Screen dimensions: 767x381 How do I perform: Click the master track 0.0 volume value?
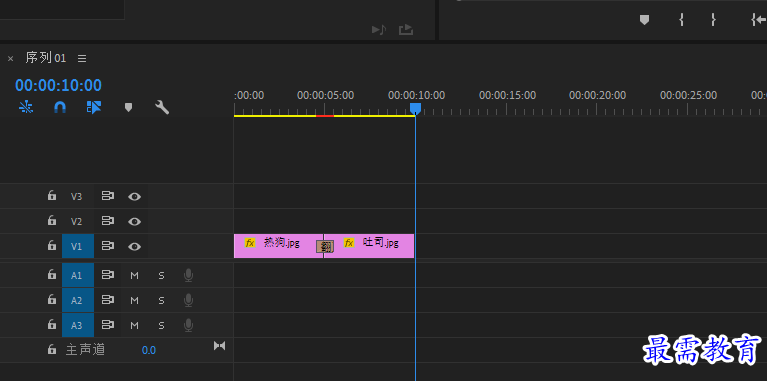click(x=149, y=350)
